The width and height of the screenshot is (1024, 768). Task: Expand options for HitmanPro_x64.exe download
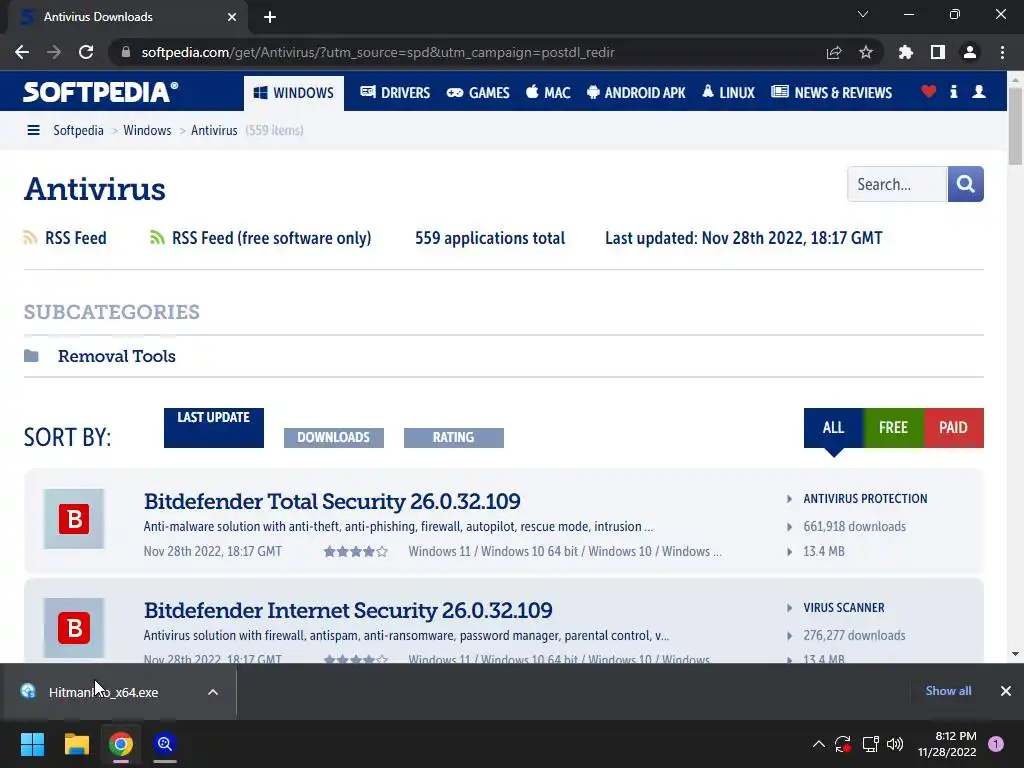pos(213,692)
